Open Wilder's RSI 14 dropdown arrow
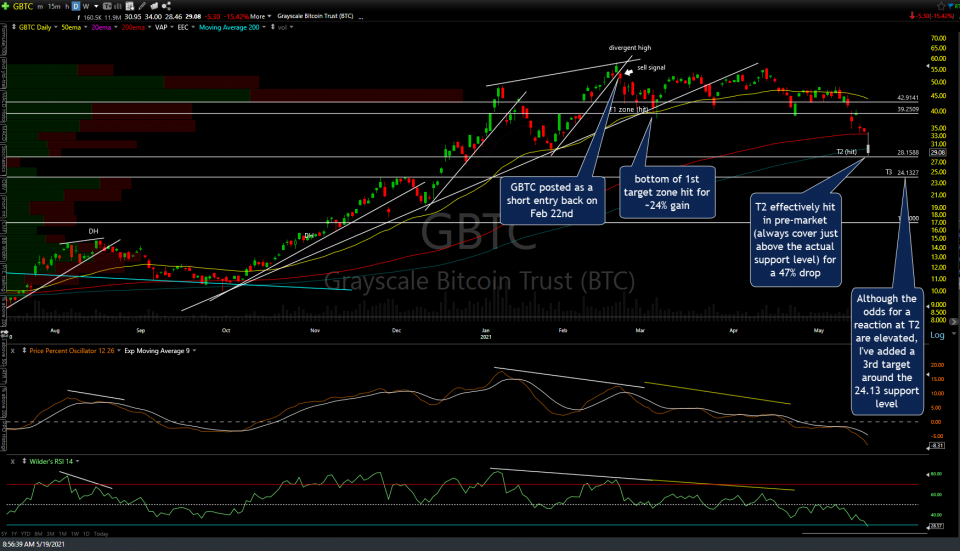This screenshot has width=960, height=551. 77,461
